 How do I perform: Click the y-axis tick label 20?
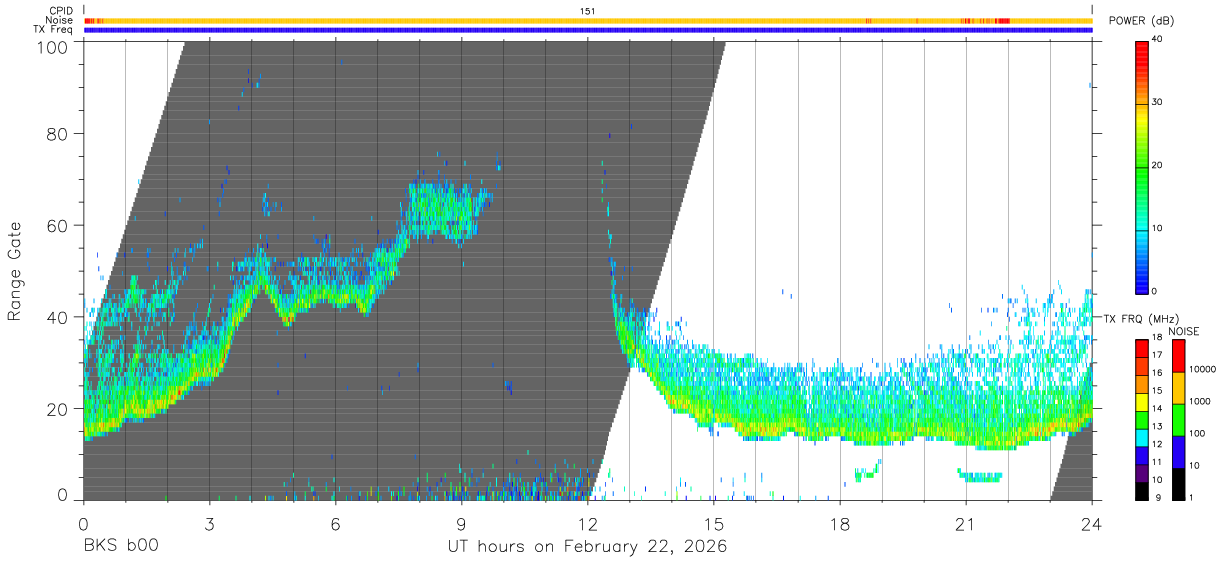60,409
